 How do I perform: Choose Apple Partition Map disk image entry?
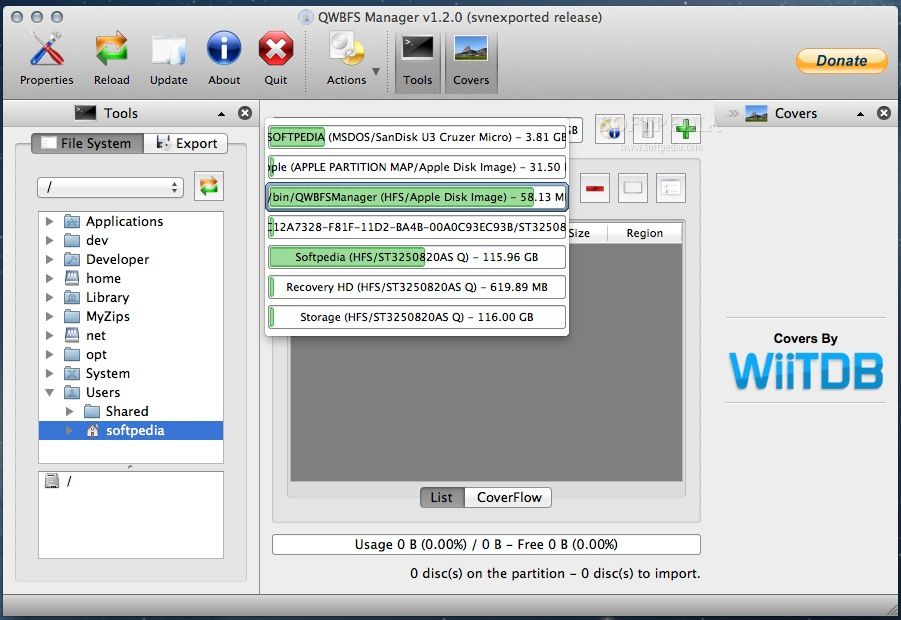click(x=417, y=167)
